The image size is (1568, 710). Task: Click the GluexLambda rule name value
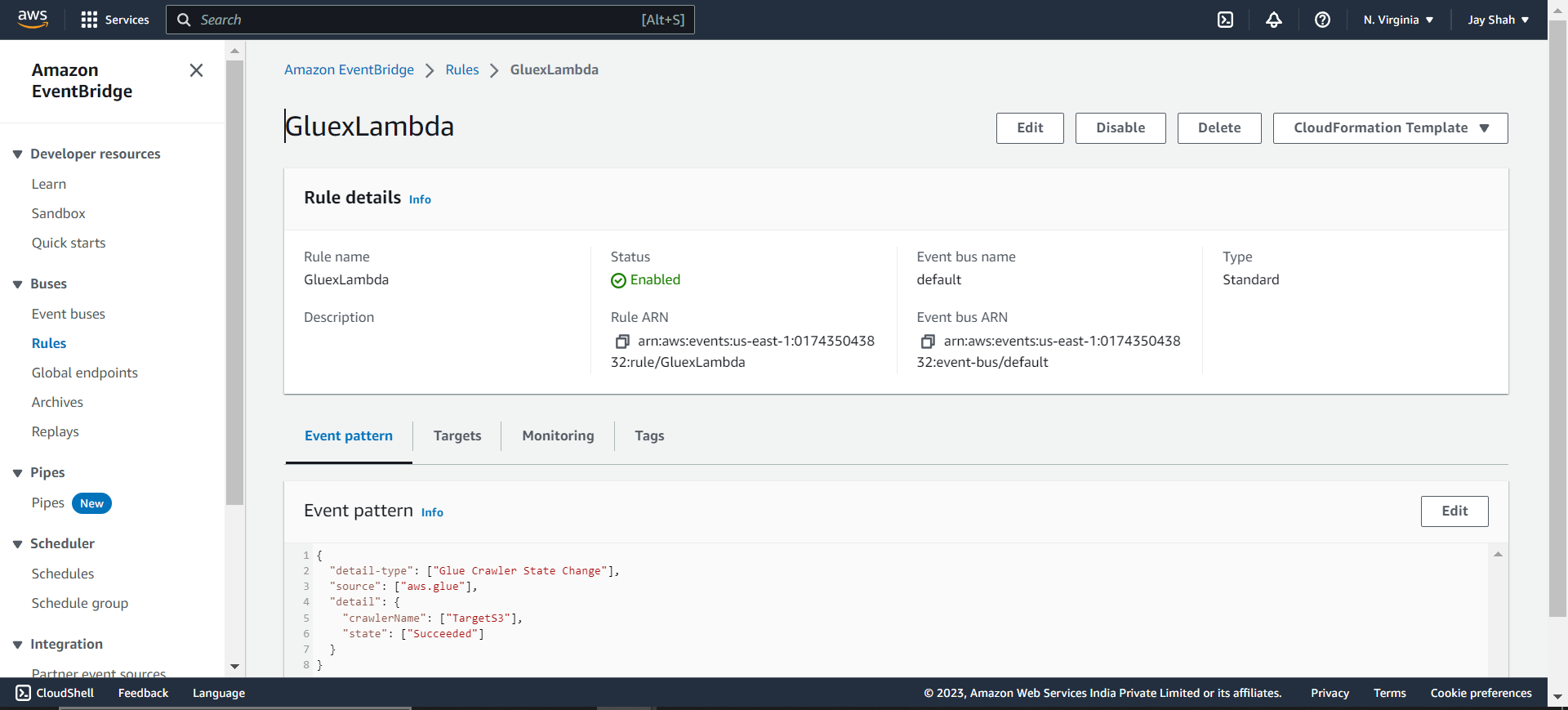coord(346,280)
